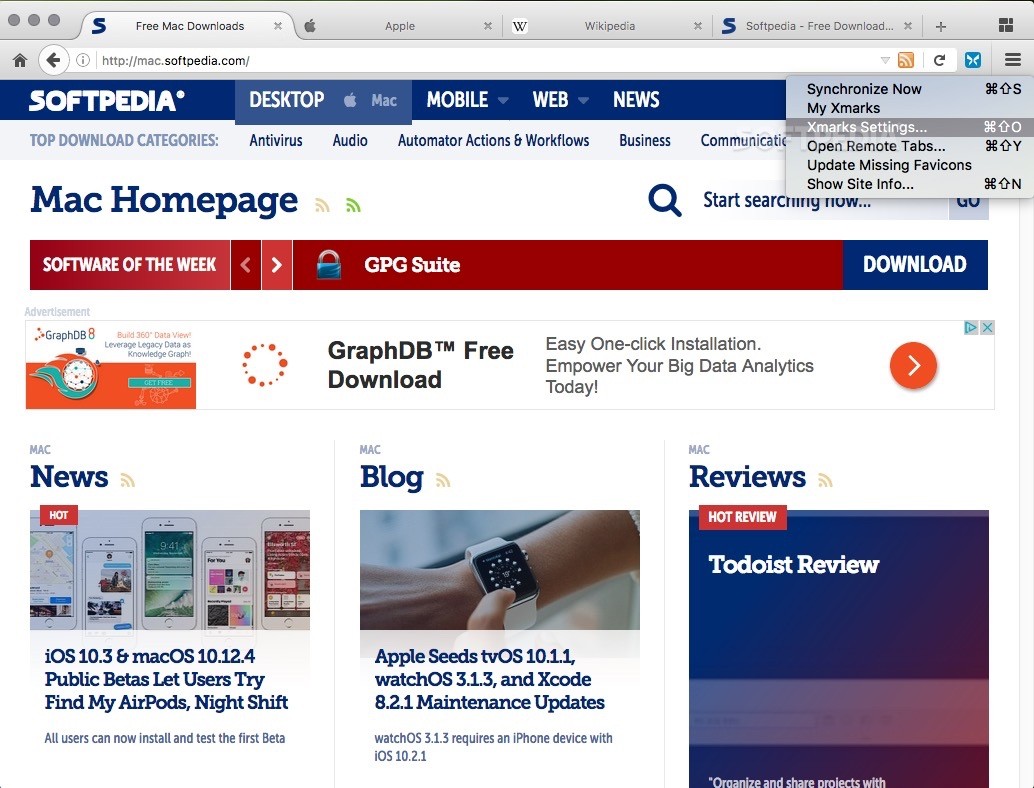View site information icon in address bar
The height and width of the screenshot is (788, 1034).
tap(82, 61)
